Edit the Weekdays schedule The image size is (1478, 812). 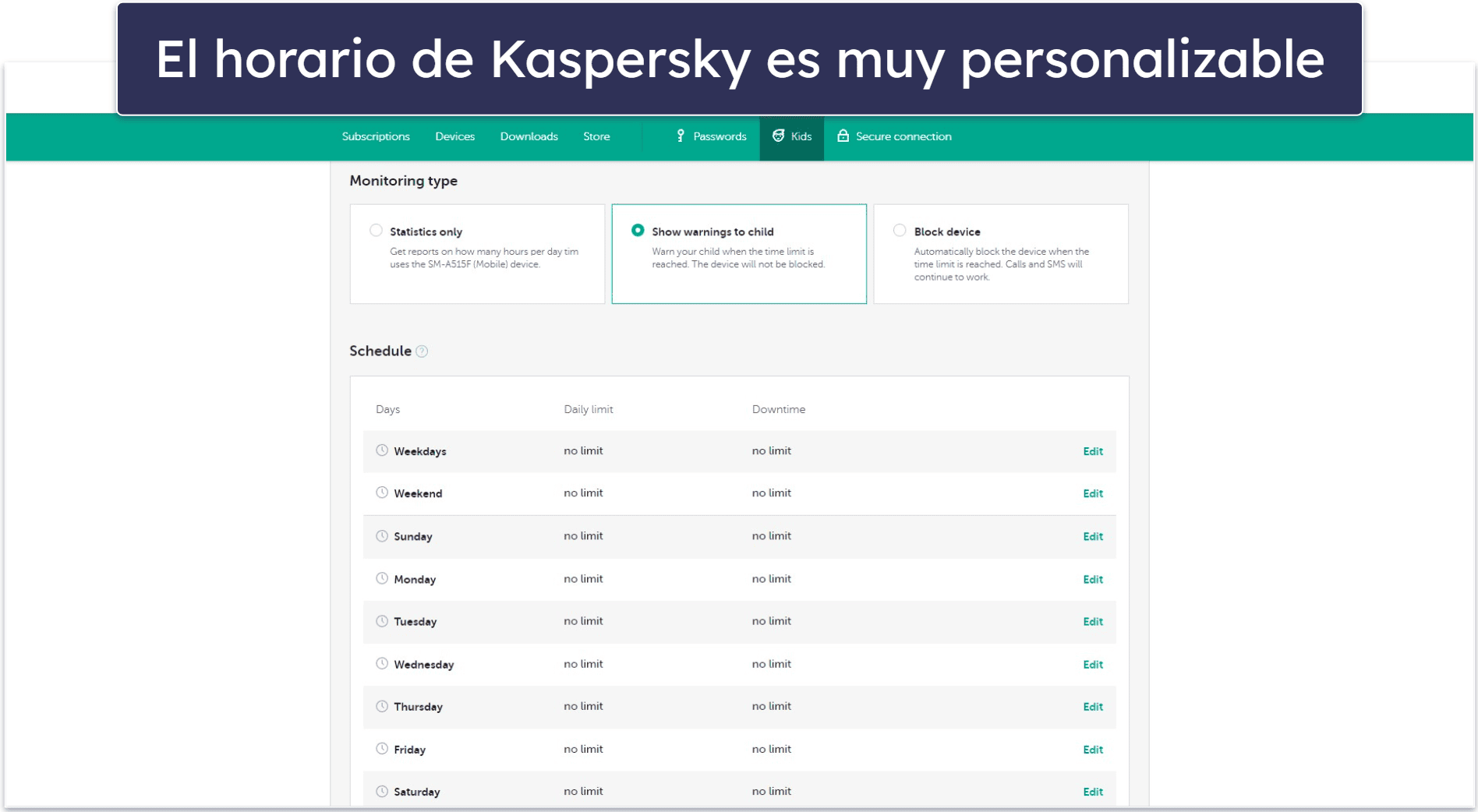pos(1093,451)
